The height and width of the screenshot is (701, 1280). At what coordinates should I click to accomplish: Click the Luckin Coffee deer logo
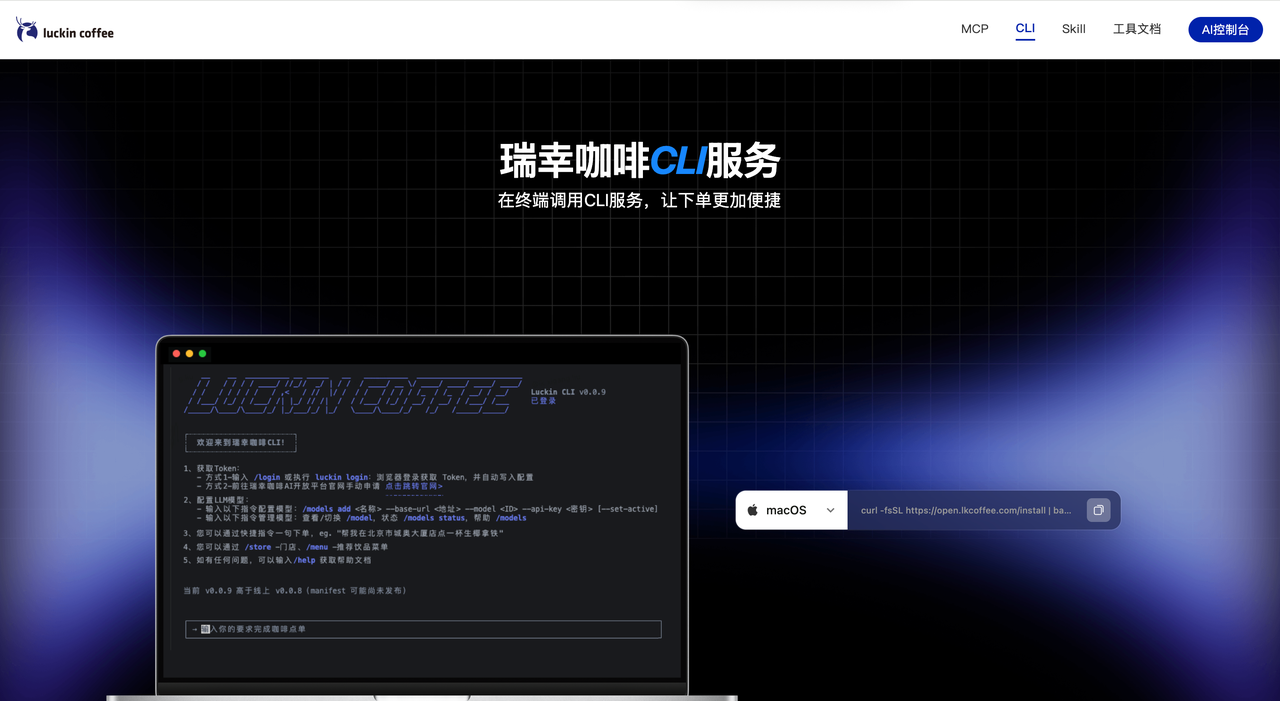pos(26,29)
